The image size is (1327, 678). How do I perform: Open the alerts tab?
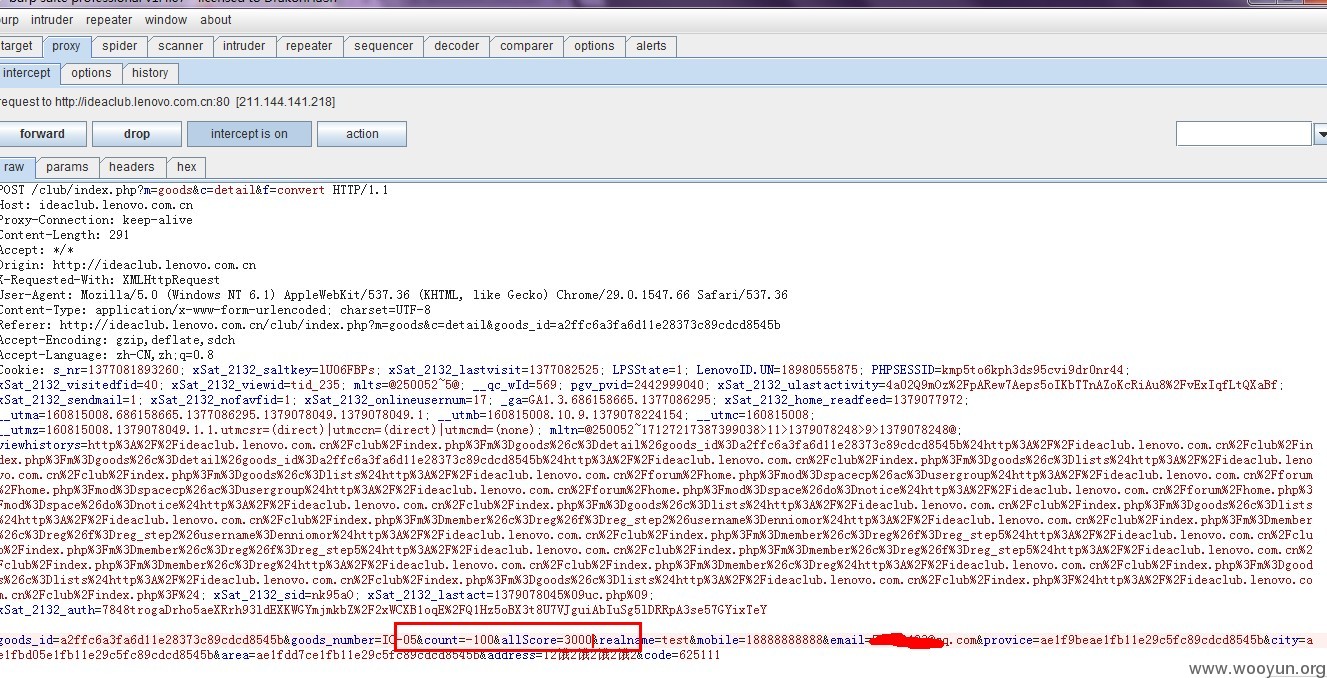point(651,46)
